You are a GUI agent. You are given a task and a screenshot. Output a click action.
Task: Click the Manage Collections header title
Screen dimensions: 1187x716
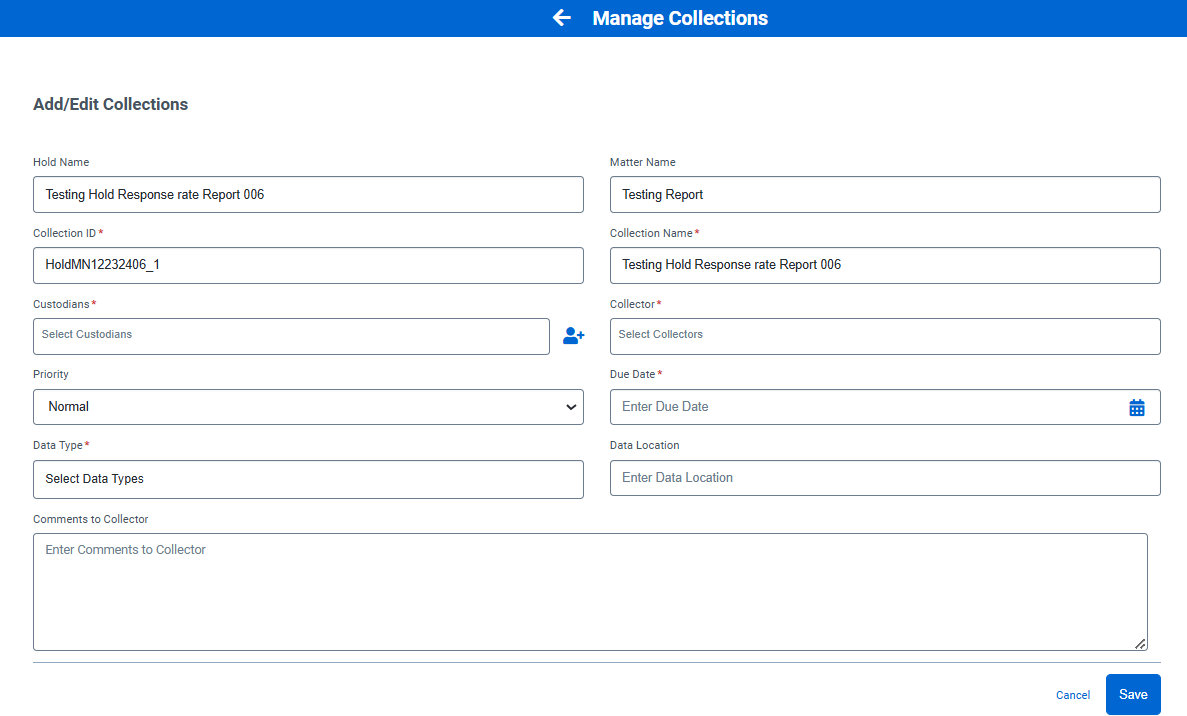pyautogui.click(x=680, y=18)
